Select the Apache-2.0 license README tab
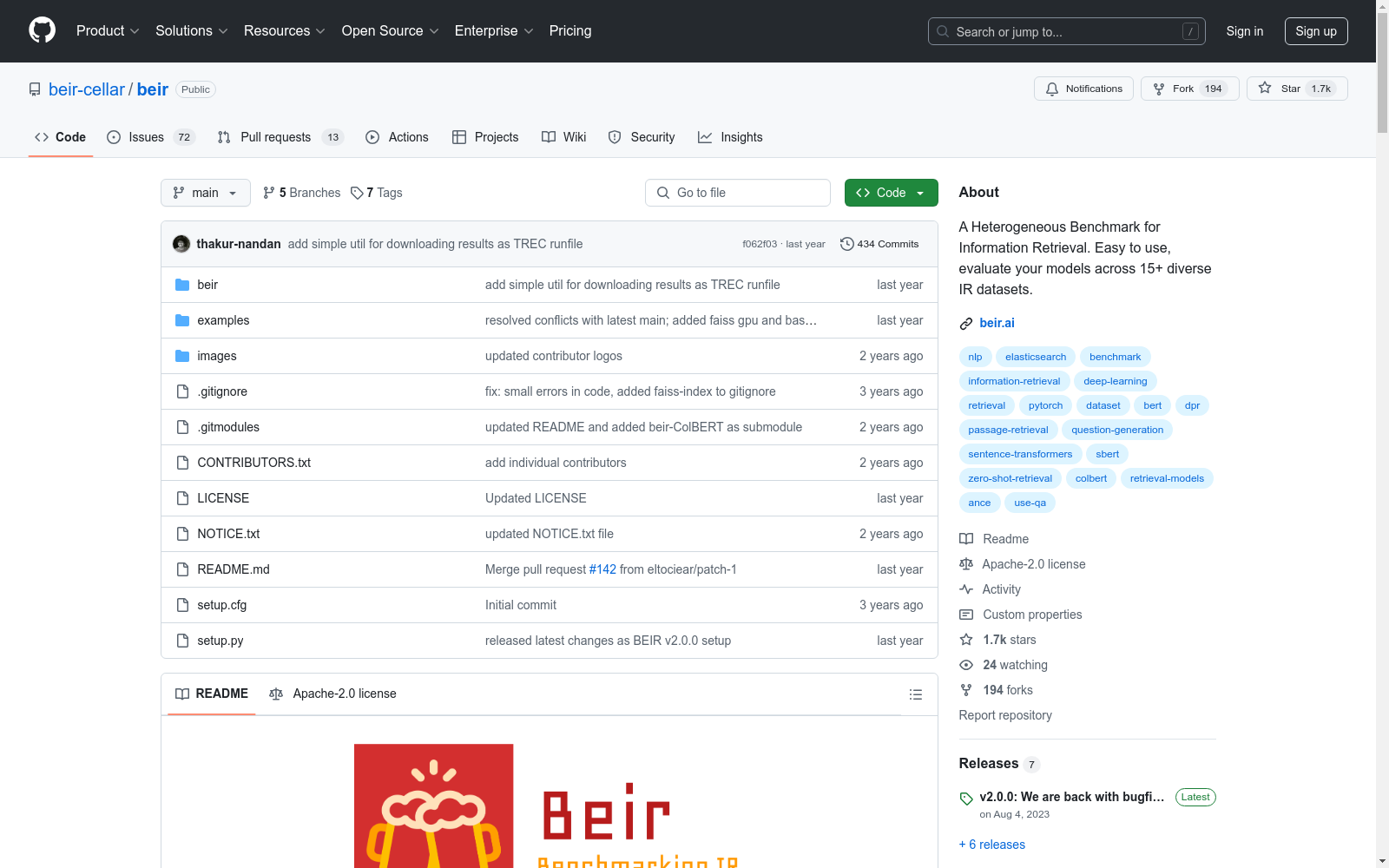This screenshot has height=868, width=1389. [x=332, y=694]
